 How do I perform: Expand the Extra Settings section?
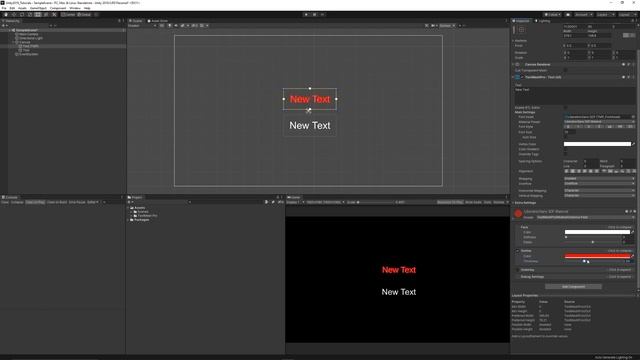pyautogui.click(x=525, y=203)
